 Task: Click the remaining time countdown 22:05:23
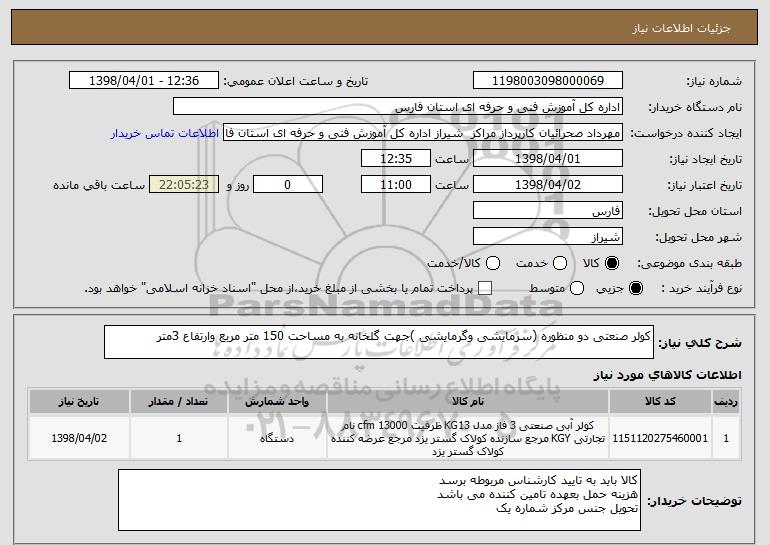[x=184, y=185]
